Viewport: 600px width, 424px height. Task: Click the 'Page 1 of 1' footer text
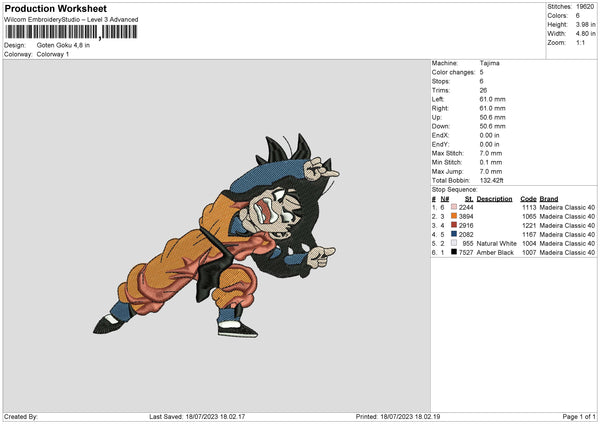pos(579,416)
